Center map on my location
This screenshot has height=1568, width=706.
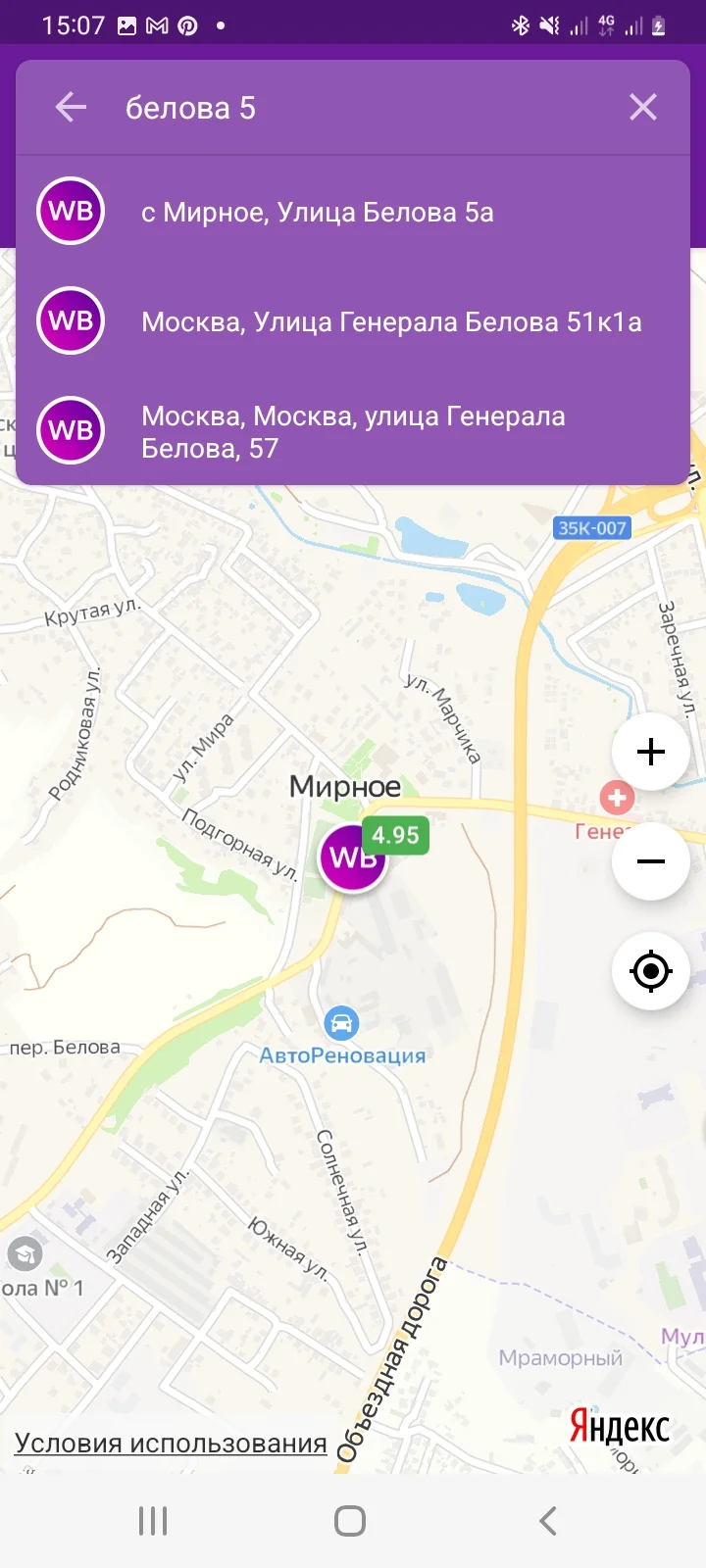tap(651, 971)
